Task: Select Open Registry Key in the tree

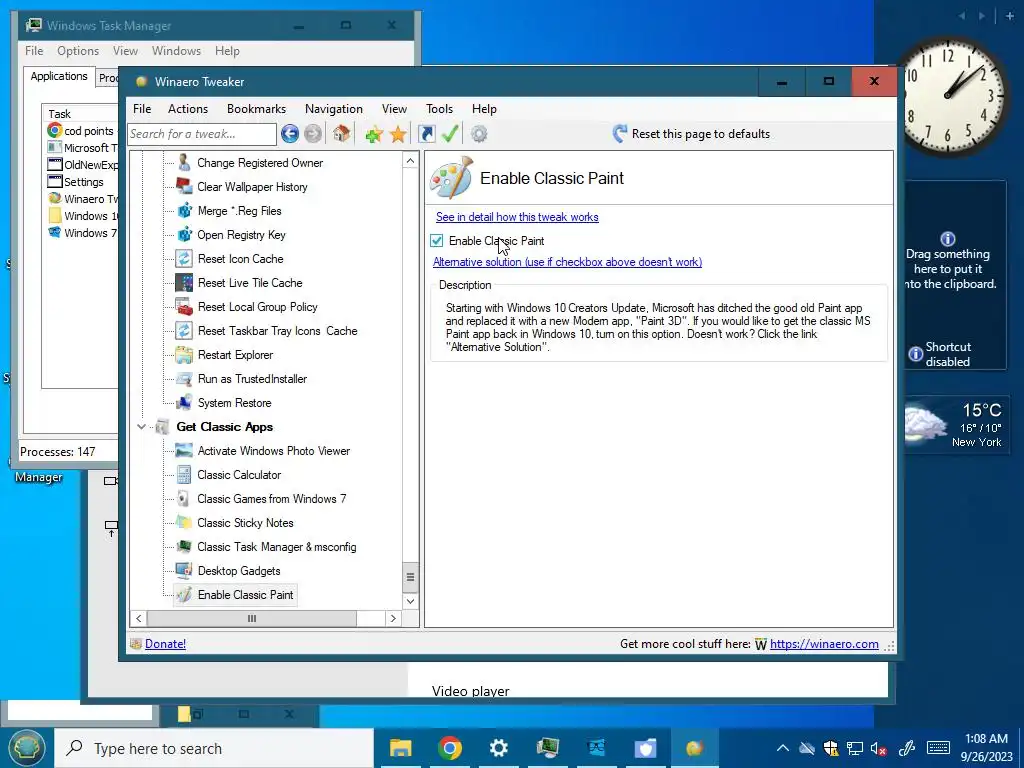Action: tap(241, 235)
